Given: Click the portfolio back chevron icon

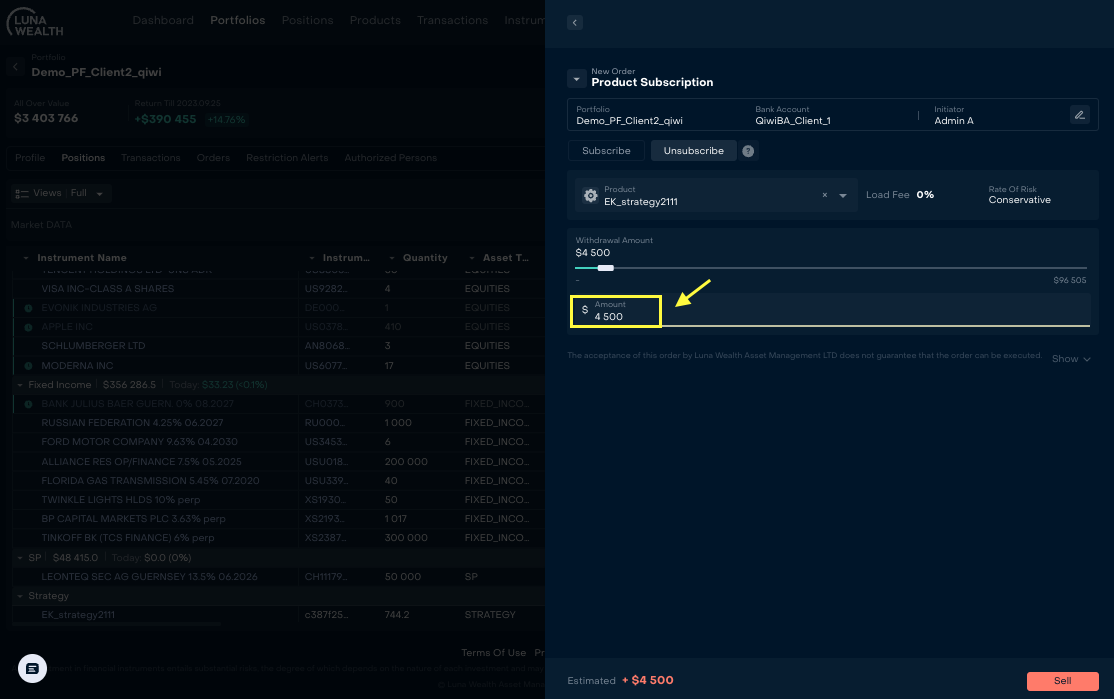Looking at the screenshot, I should click(15, 67).
